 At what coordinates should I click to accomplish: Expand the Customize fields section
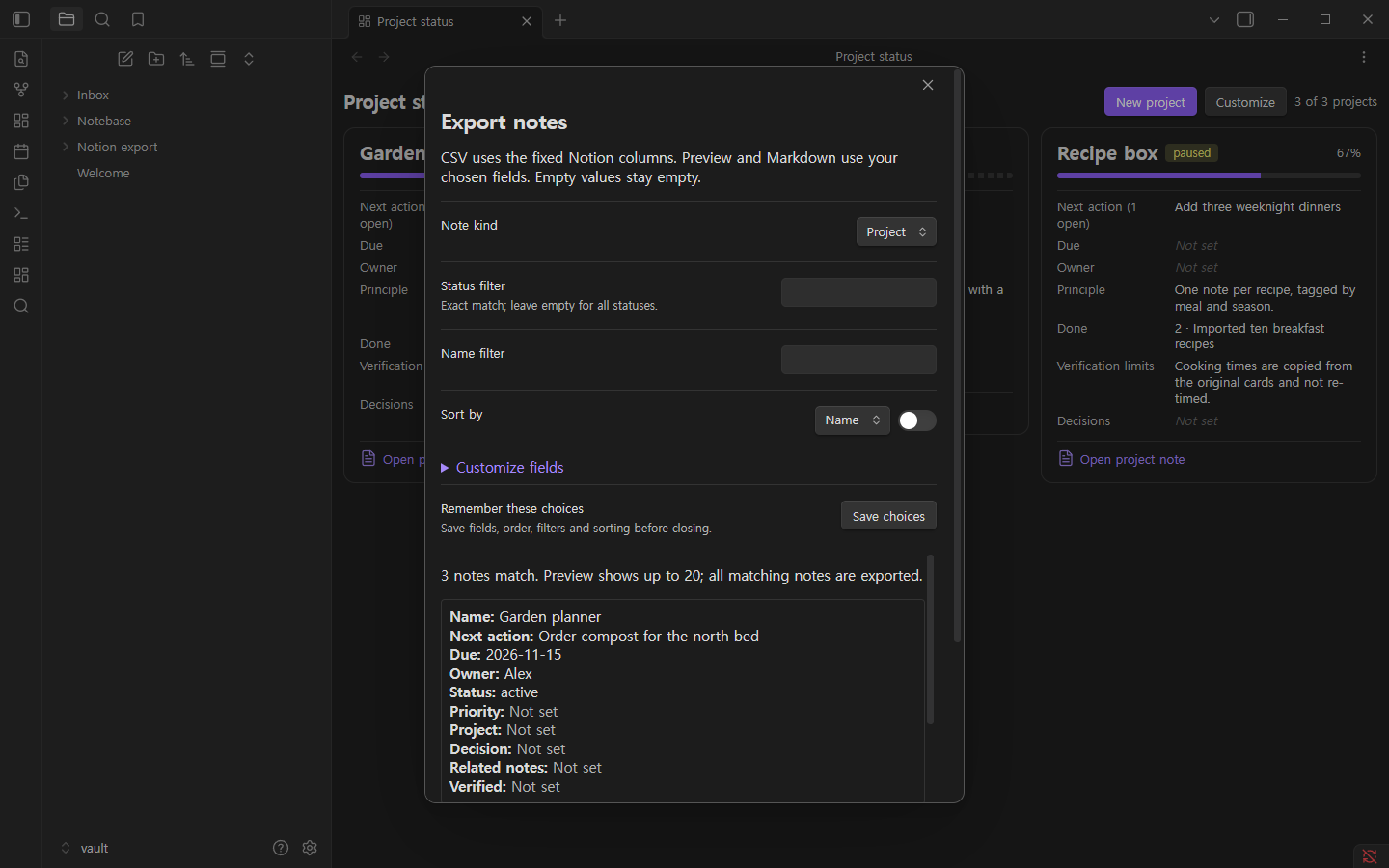point(503,468)
